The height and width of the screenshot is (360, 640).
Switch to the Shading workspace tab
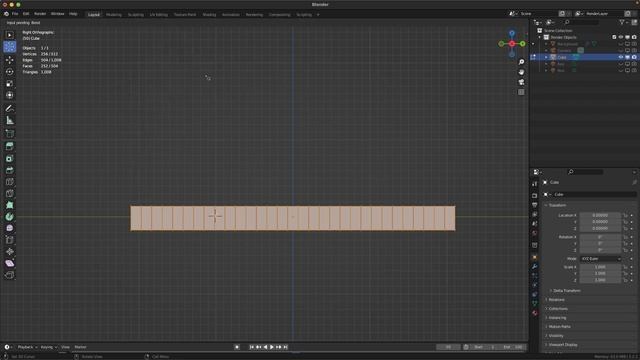pyautogui.click(x=209, y=15)
